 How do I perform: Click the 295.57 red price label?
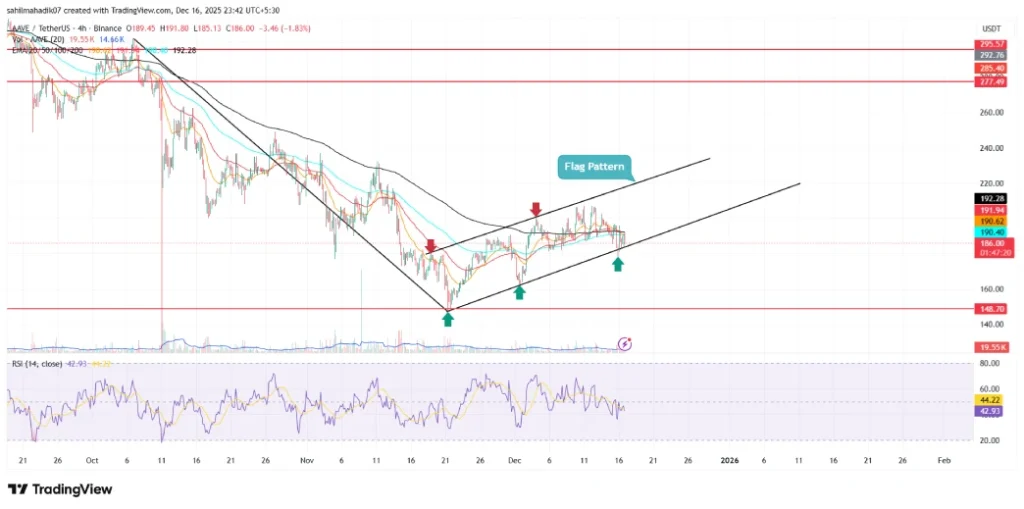989,44
